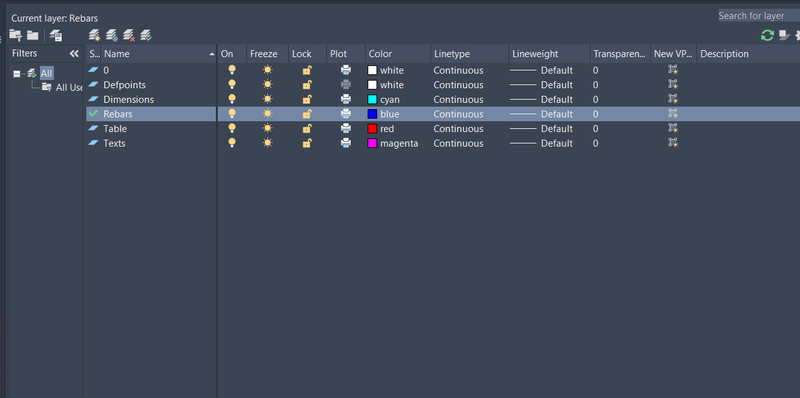
Task: Select the Texts layer name
Action: pos(114,143)
